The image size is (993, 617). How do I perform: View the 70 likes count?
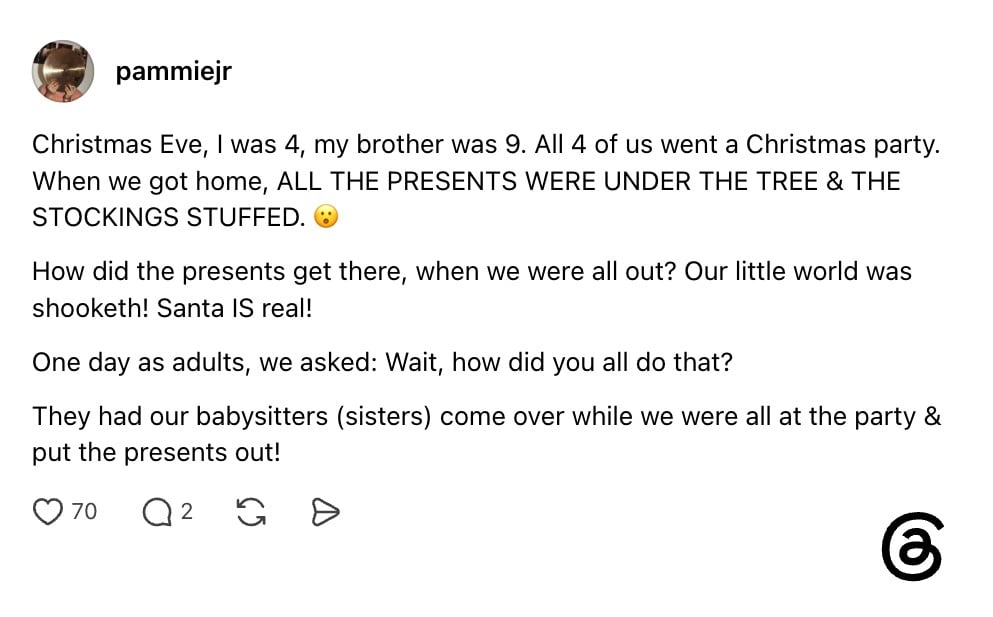click(84, 511)
